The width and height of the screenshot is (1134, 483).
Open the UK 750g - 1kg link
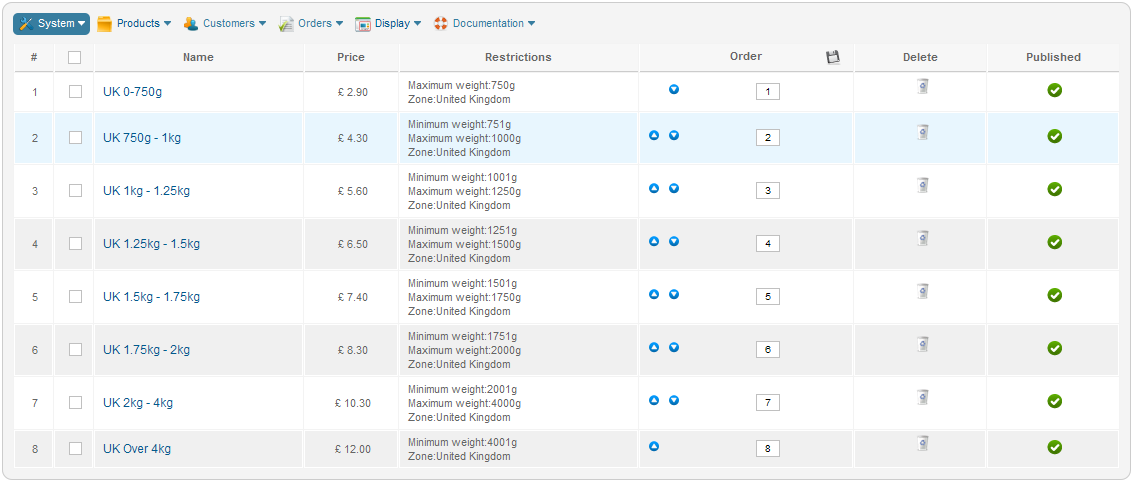(x=142, y=137)
